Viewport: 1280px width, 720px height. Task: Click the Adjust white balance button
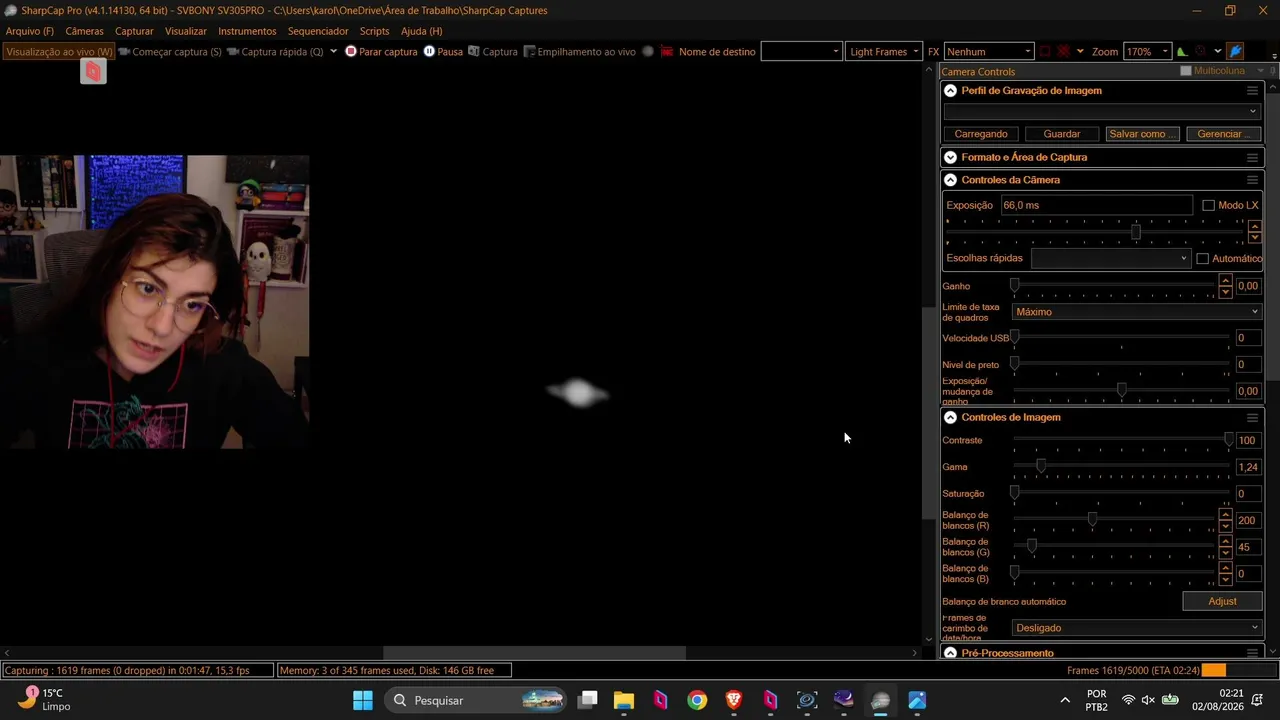point(1222,601)
